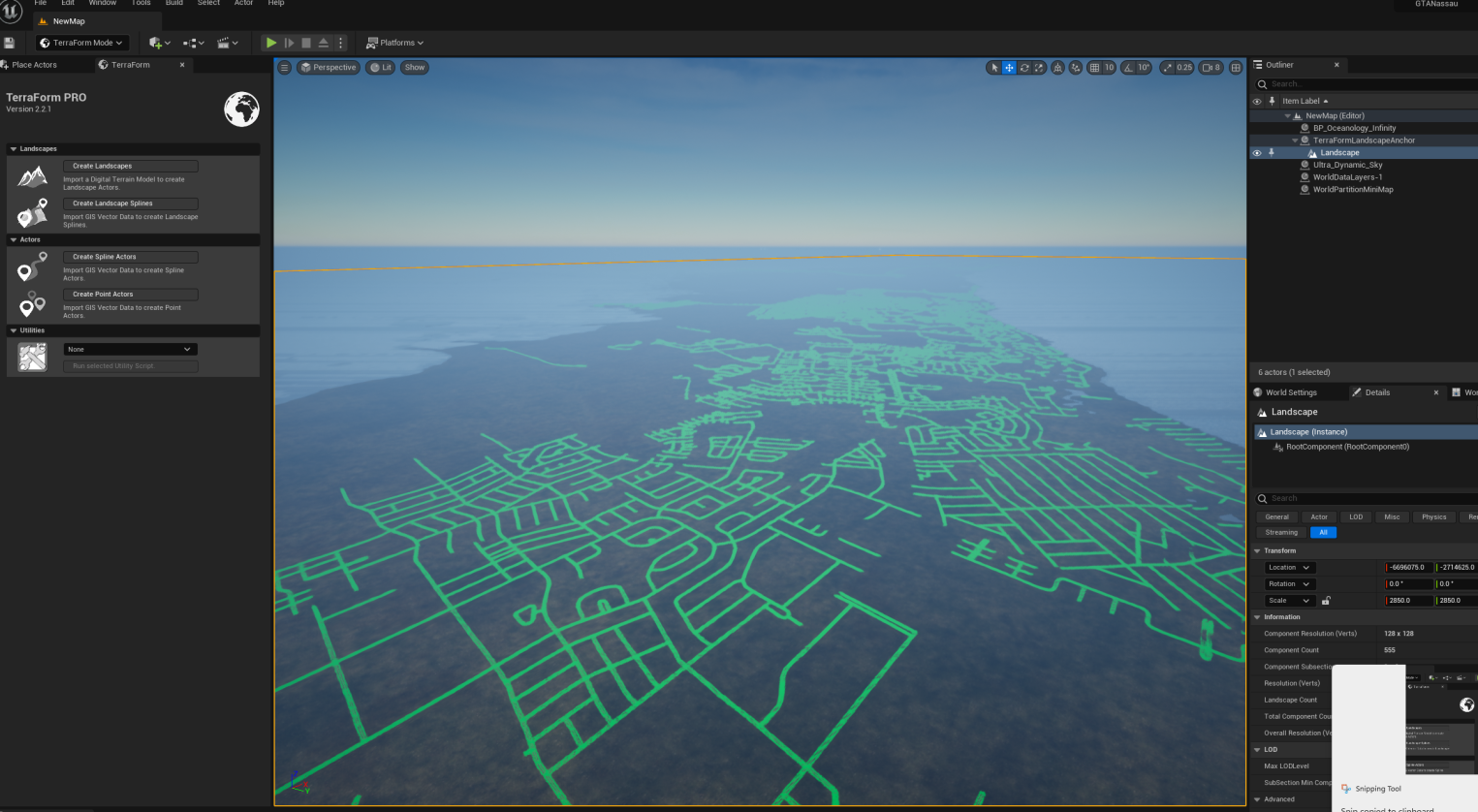1478x812 pixels.
Task: Select the Physics filter in Details
Action: point(1433,517)
